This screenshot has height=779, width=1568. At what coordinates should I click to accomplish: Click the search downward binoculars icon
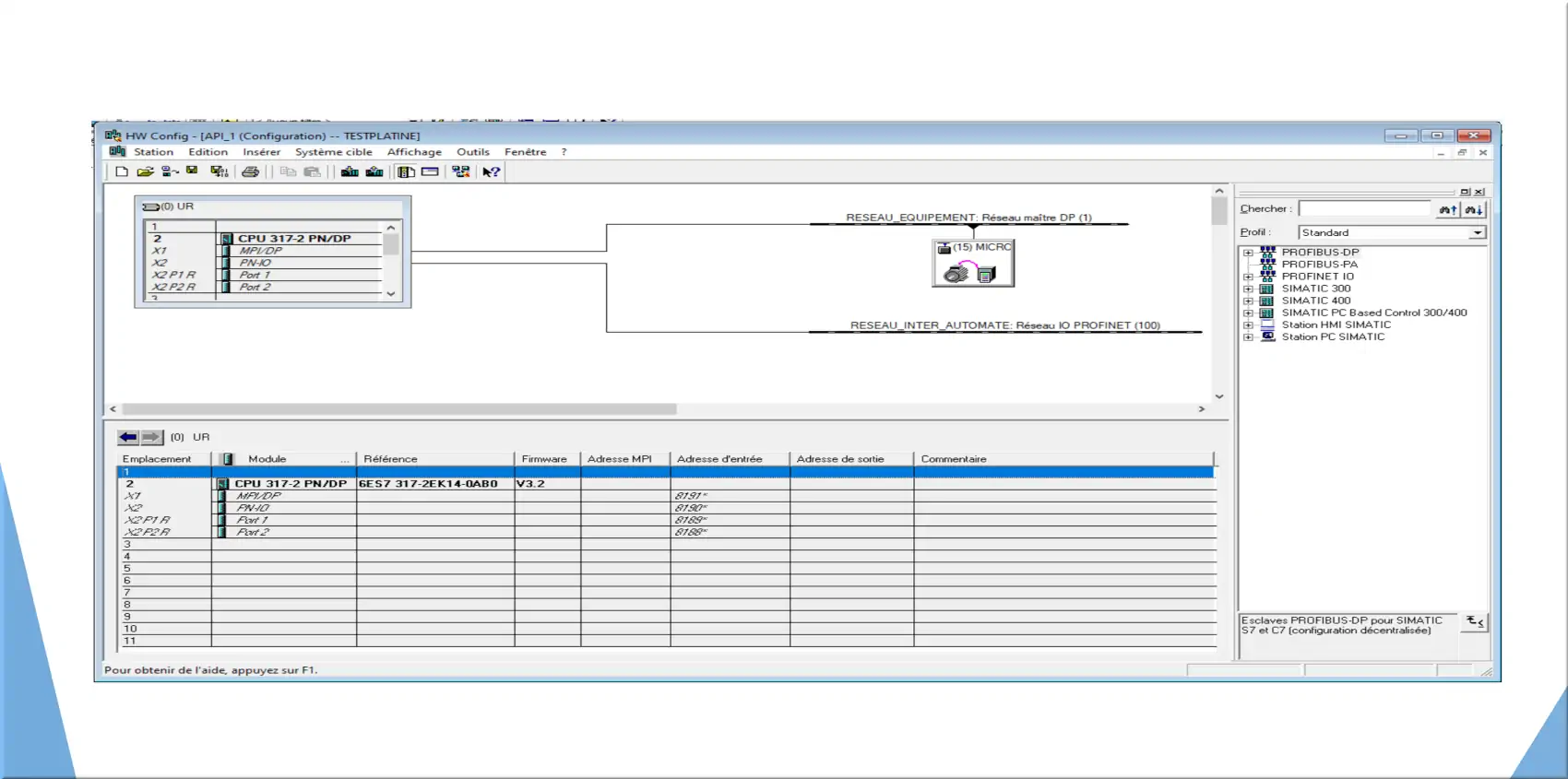tap(1474, 209)
